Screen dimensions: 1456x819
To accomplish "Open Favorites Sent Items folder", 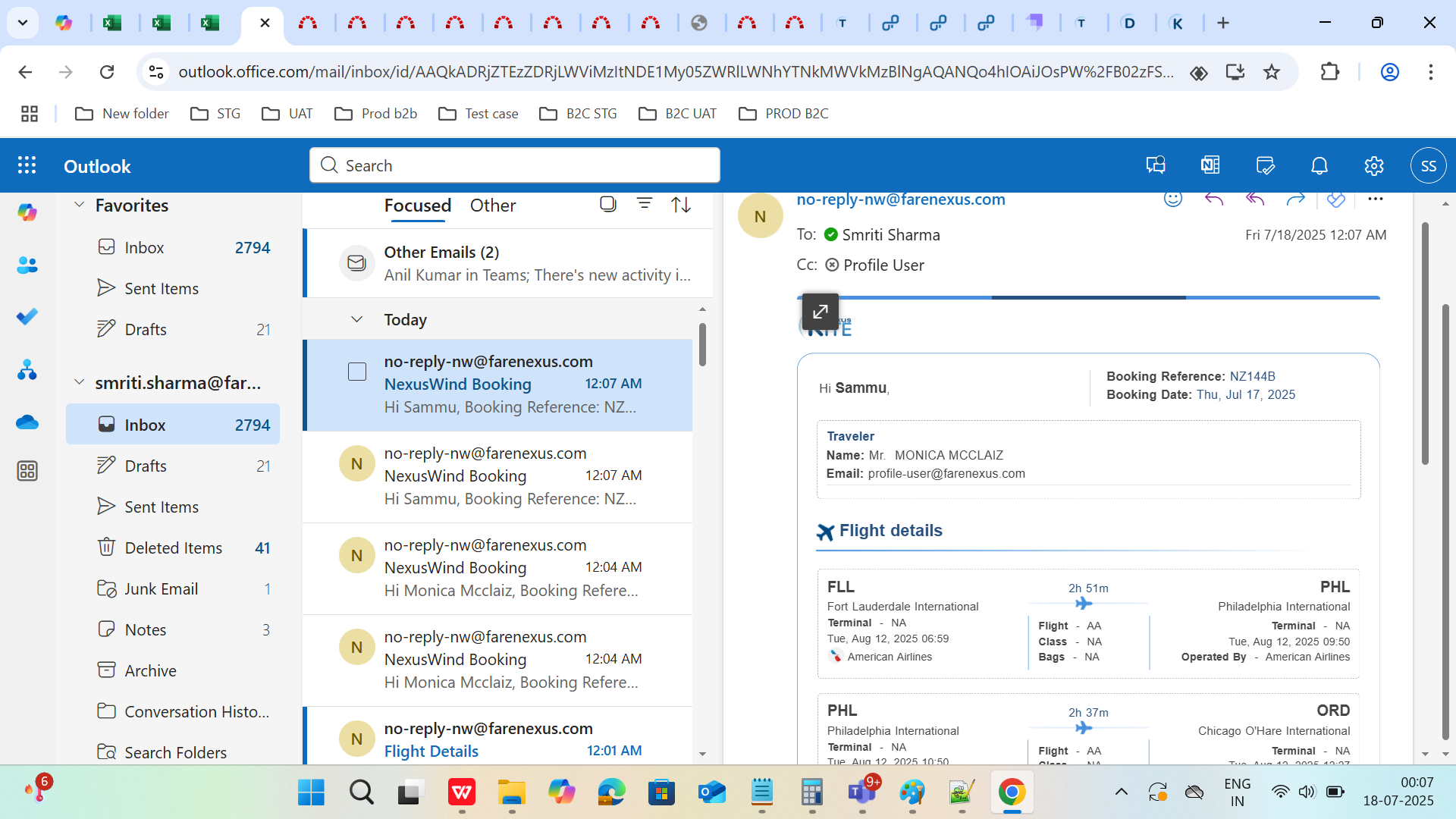I will (173, 288).
